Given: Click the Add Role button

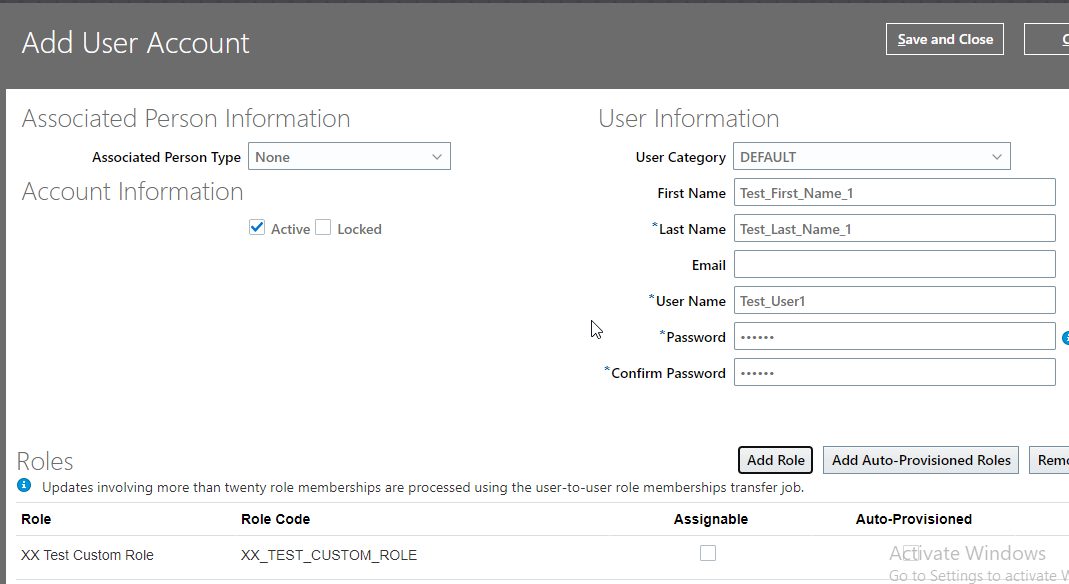Looking at the screenshot, I should [775, 460].
